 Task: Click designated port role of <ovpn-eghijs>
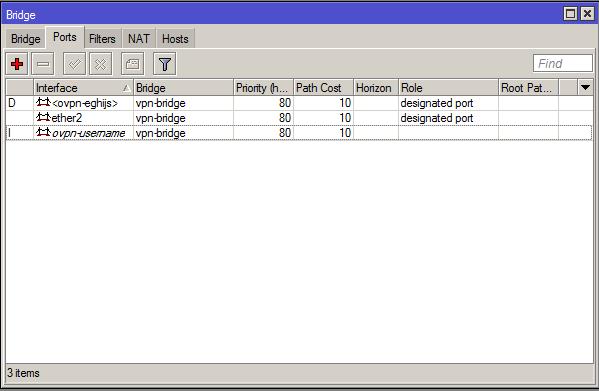coord(437,103)
